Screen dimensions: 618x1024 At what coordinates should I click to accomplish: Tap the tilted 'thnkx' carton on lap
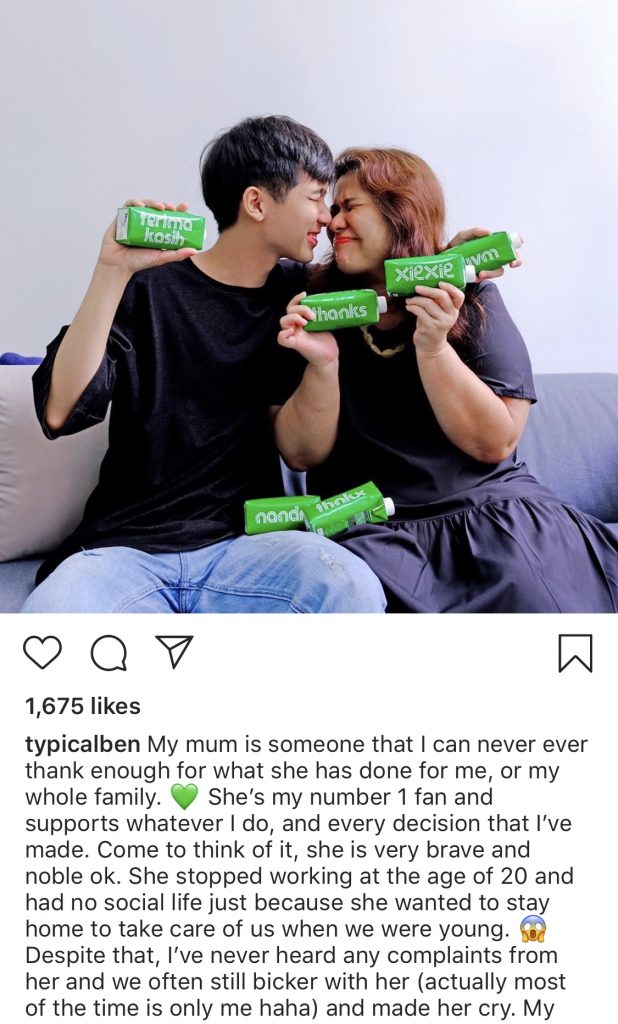coord(348,511)
